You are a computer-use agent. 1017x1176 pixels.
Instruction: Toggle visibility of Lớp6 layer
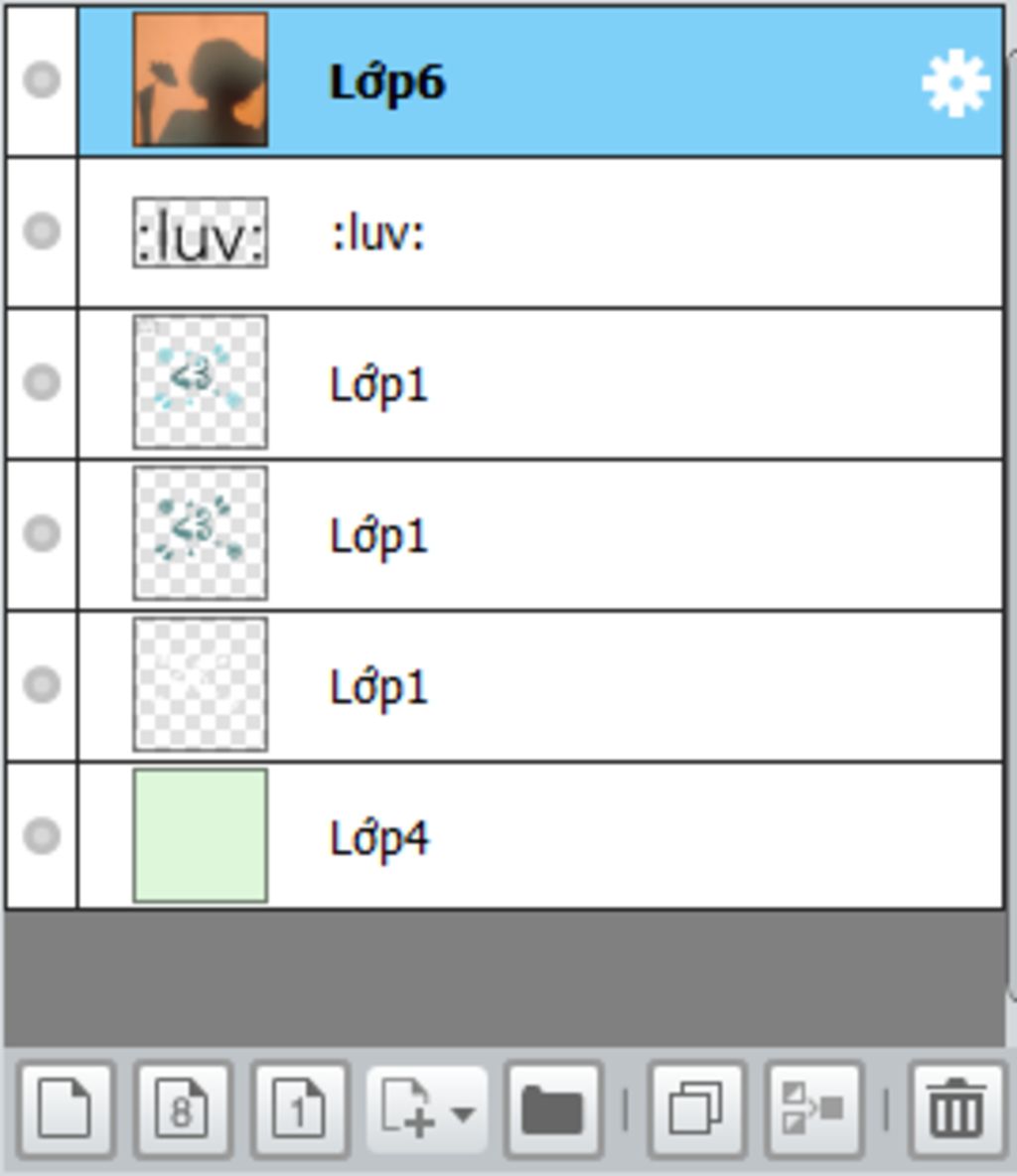point(42,79)
